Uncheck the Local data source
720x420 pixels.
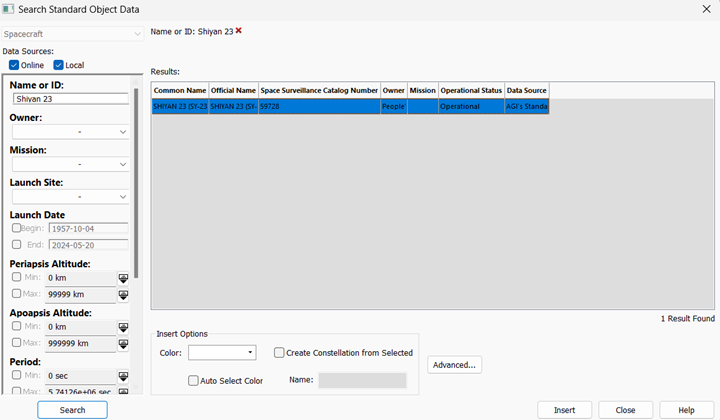pyautogui.click(x=58, y=65)
